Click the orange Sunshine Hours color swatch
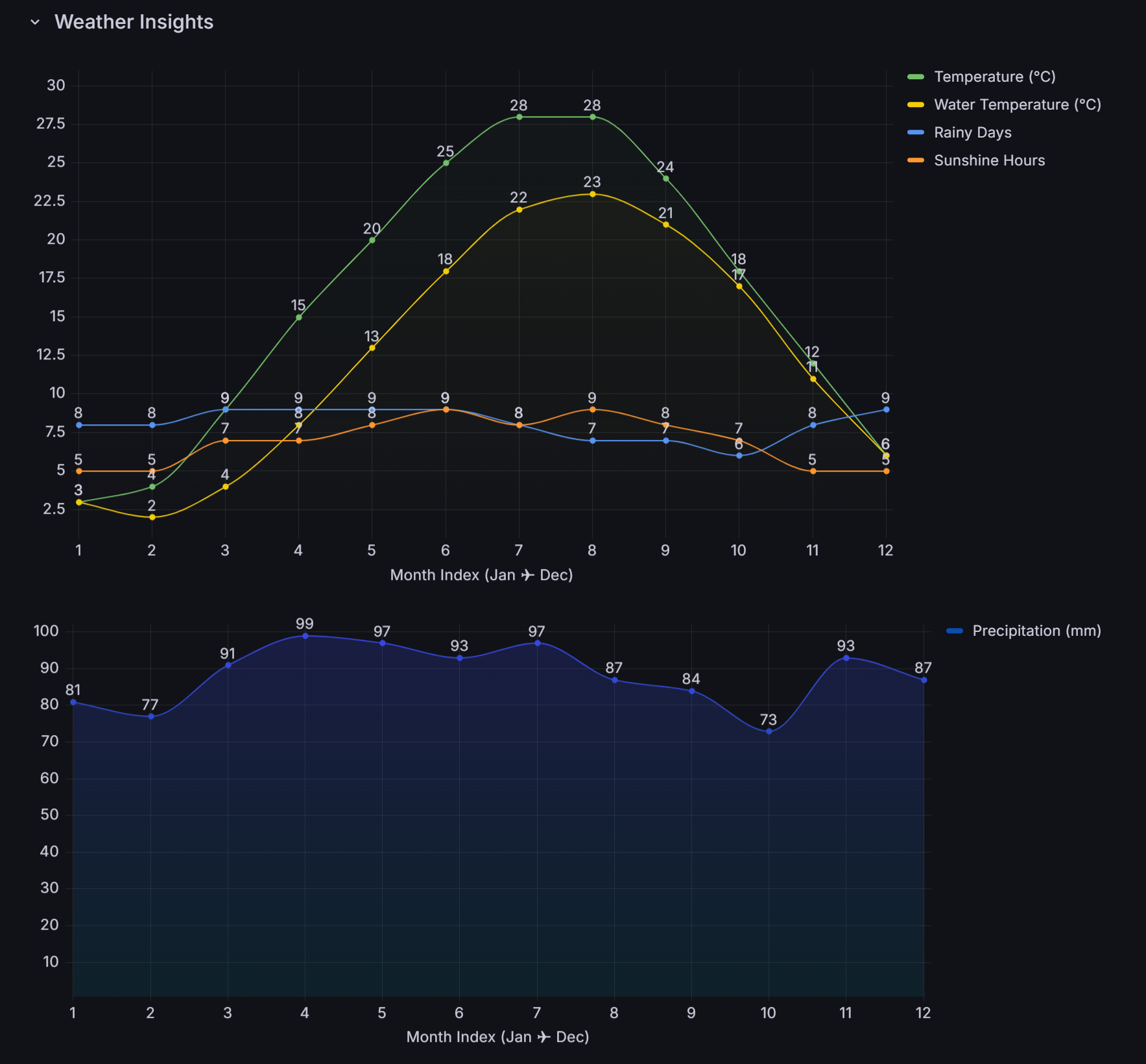The height and width of the screenshot is (1064, 1146). point(916,160)
